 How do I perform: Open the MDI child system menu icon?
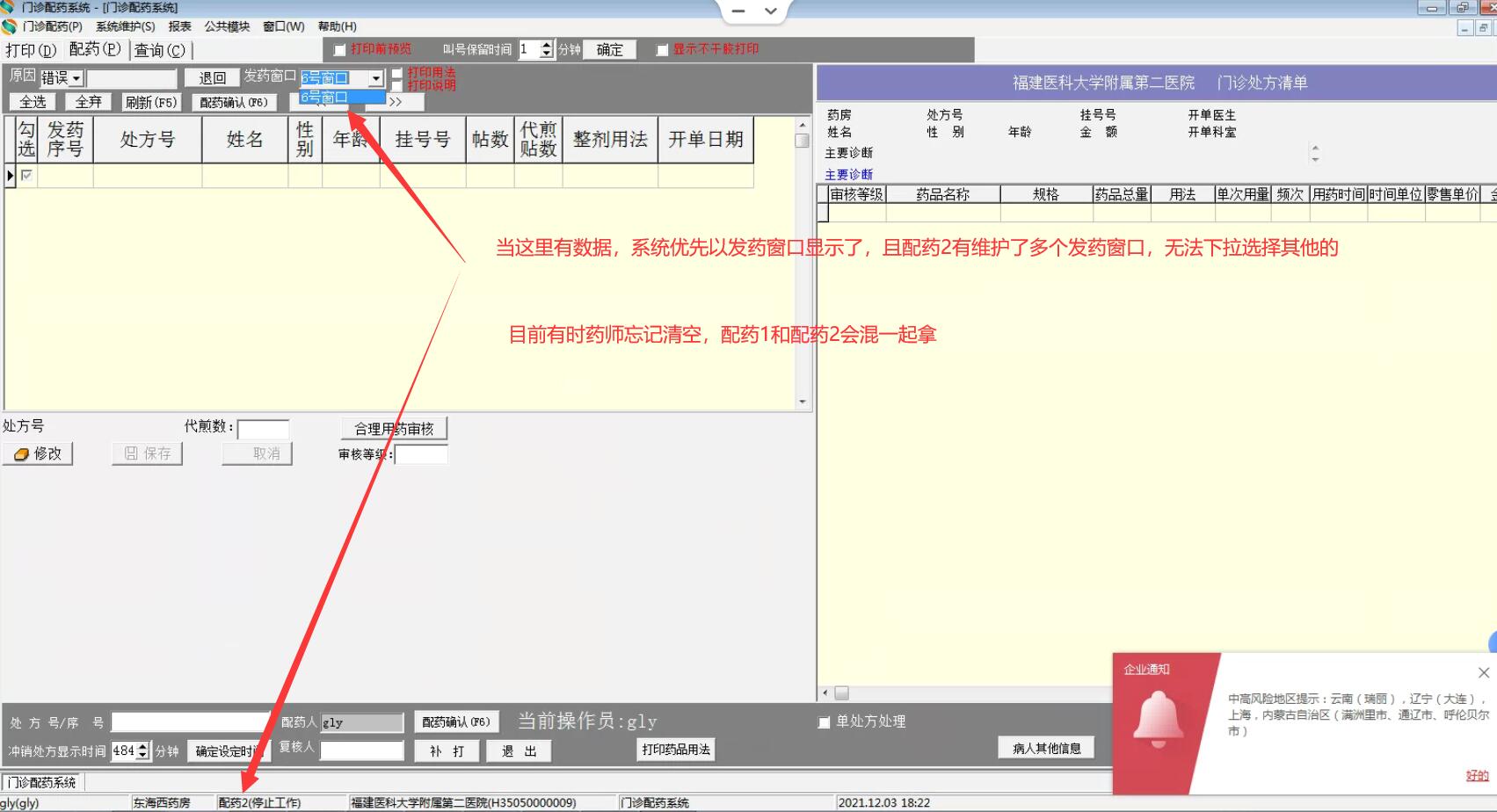(9, 26)
